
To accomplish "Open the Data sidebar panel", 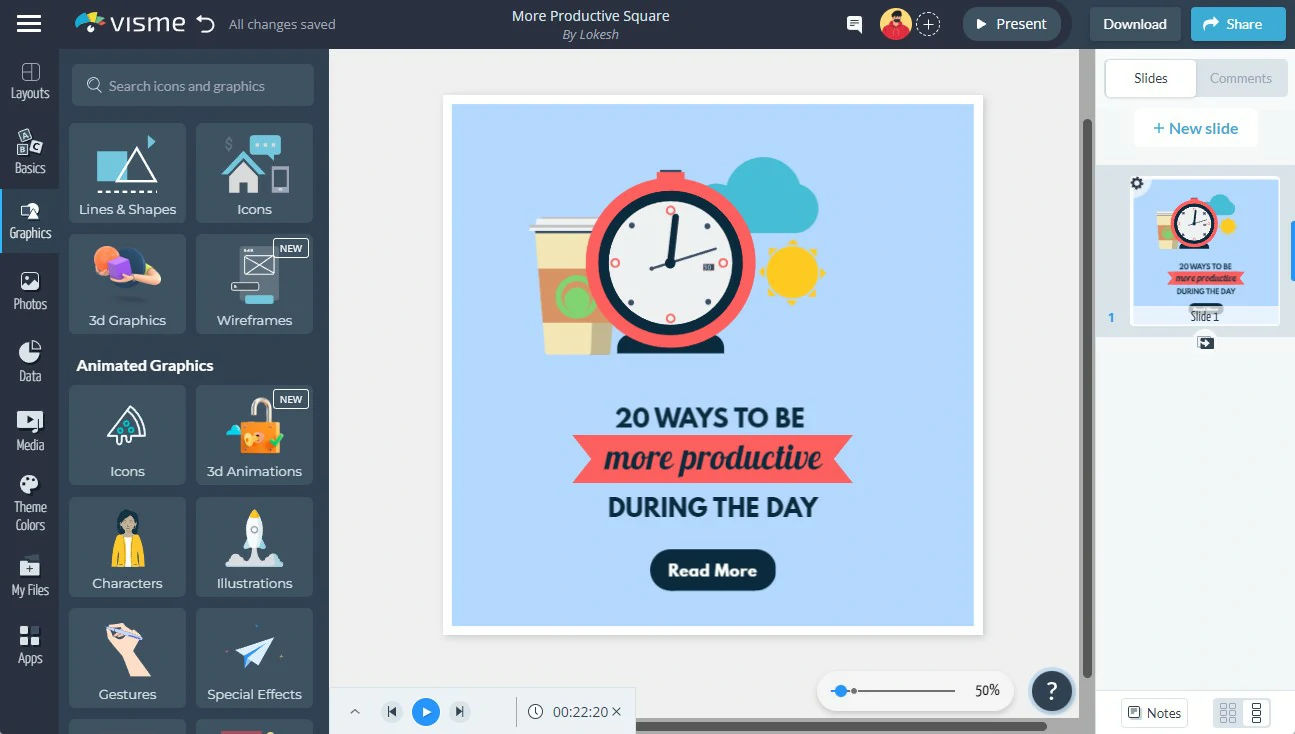I will (30, 362).
